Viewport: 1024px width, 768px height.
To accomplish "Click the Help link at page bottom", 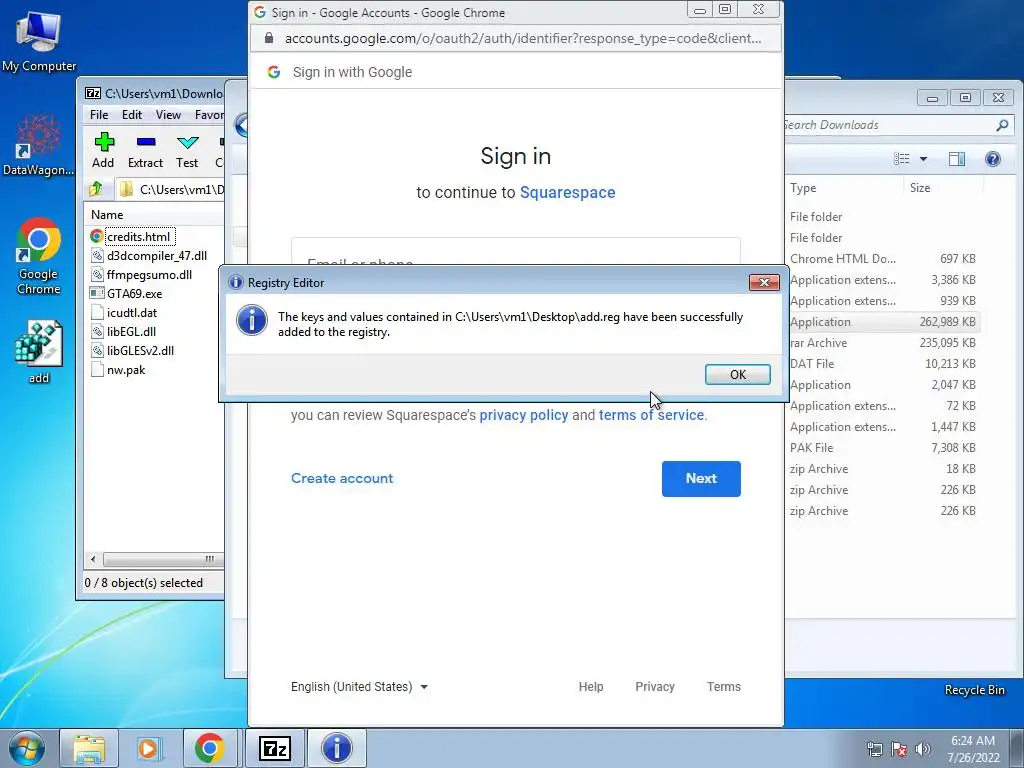I will [x=591, y=687].
